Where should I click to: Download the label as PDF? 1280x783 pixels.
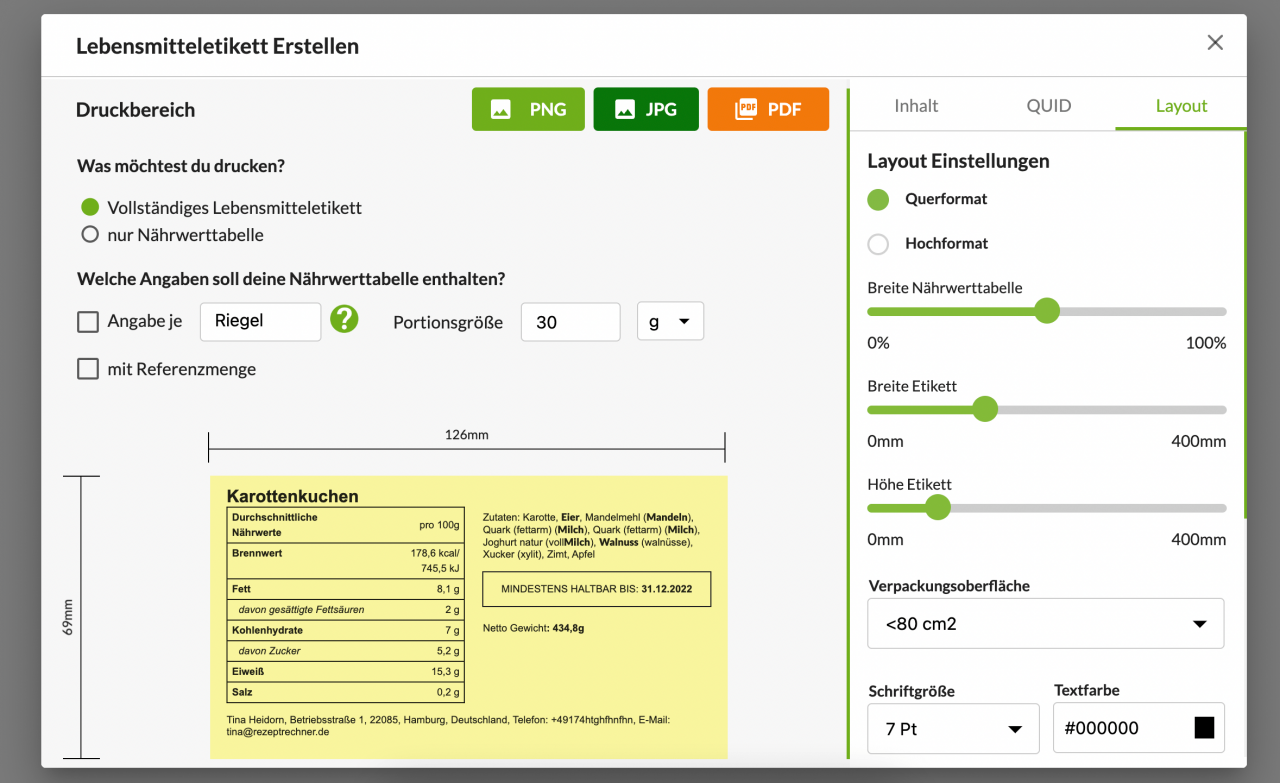(768, 109)
